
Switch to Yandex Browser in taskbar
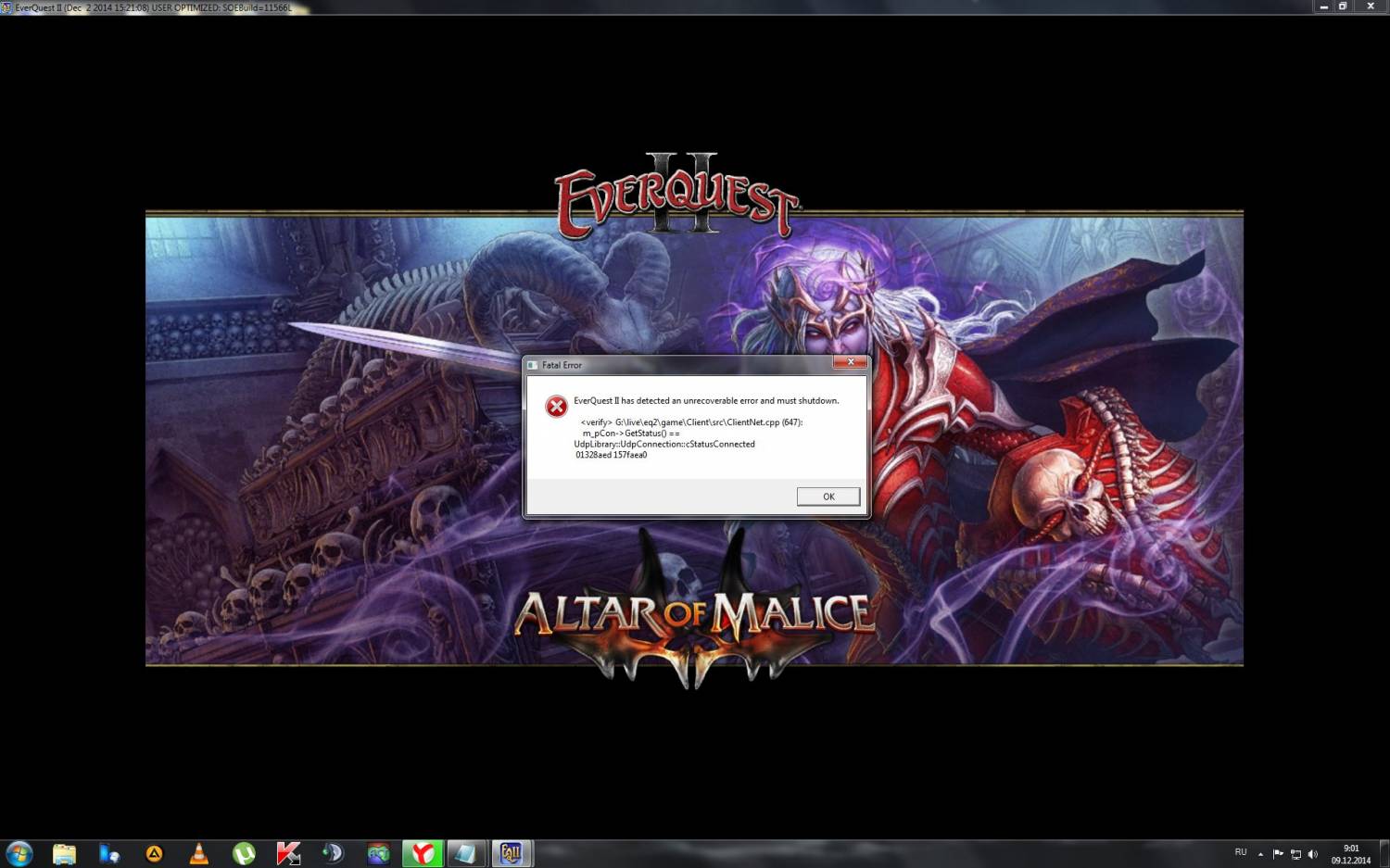[423, 853]
